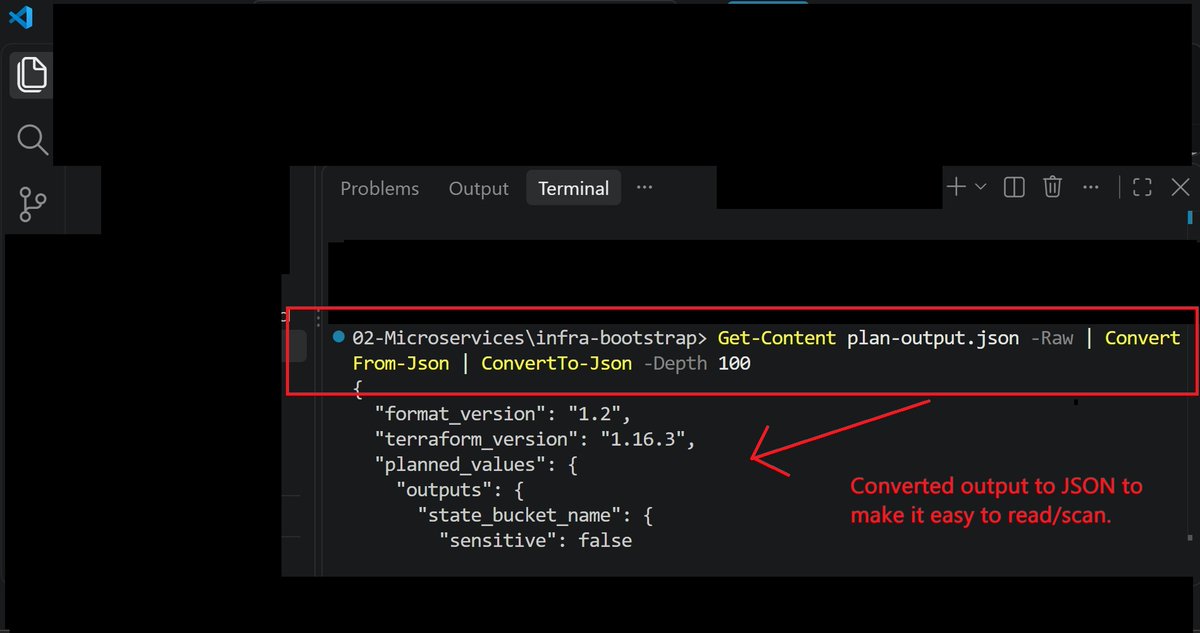Click the terraform_version "1.16.3" line
The width and height of the screenshot is (1200, 633).
(534, 438)
